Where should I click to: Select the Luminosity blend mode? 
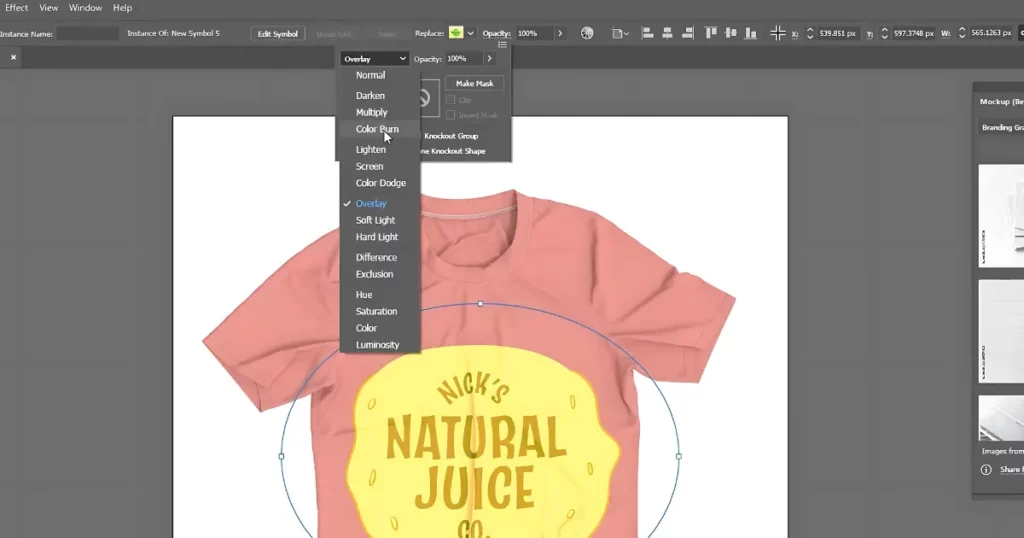pos(379,345)
